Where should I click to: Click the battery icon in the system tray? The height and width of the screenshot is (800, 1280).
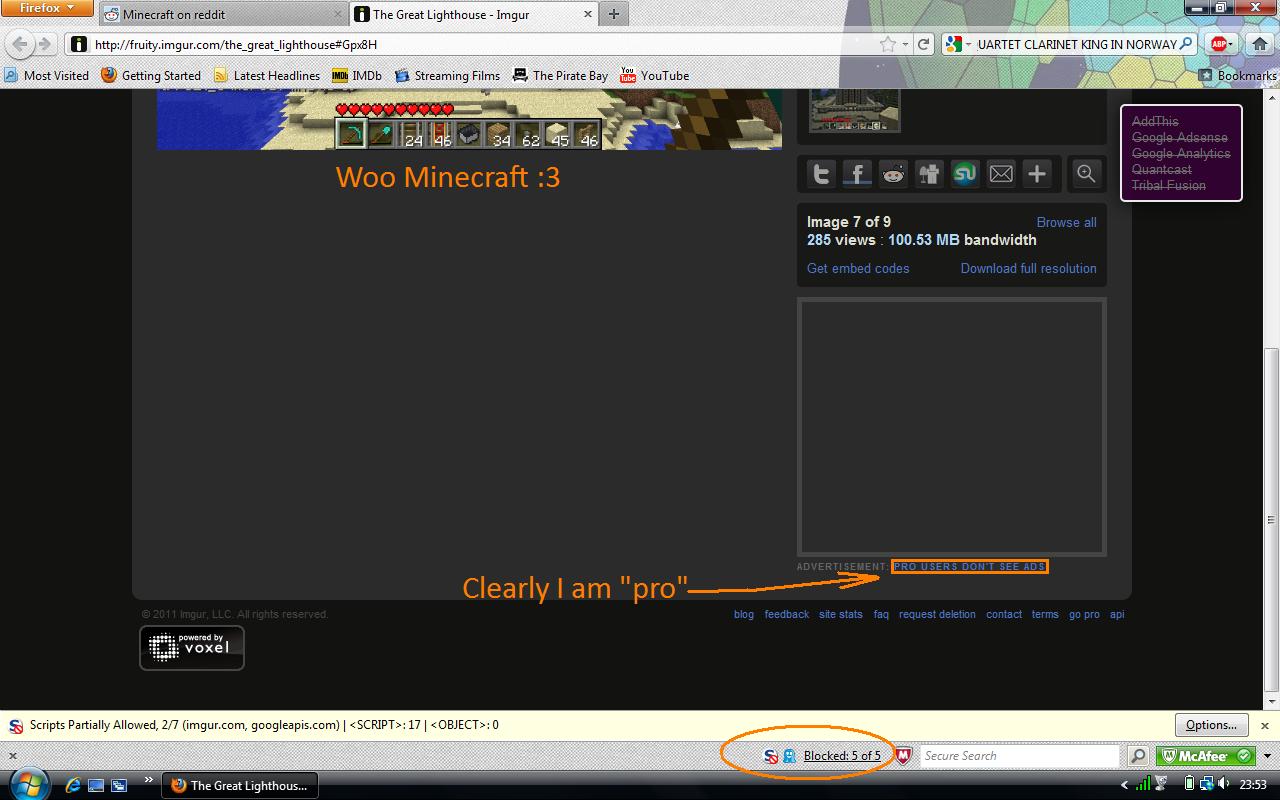click(1189, 785)
